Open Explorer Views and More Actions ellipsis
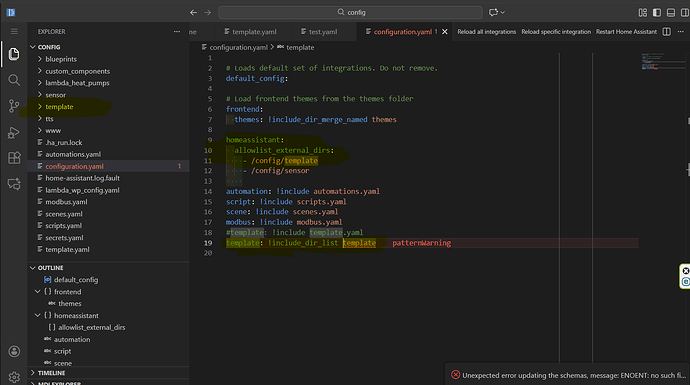This screenshot has width=690, height=385. coord(177,32)
